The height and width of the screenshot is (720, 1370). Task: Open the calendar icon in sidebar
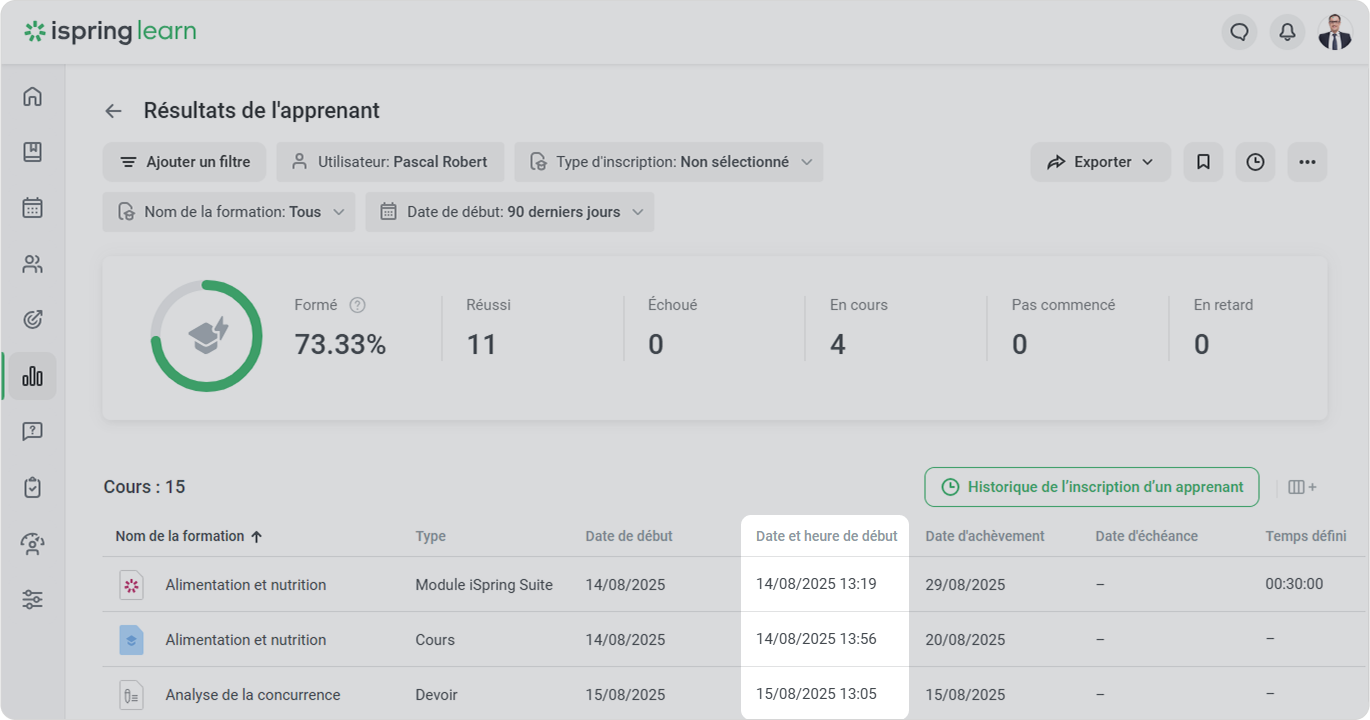tap(32, 208)
